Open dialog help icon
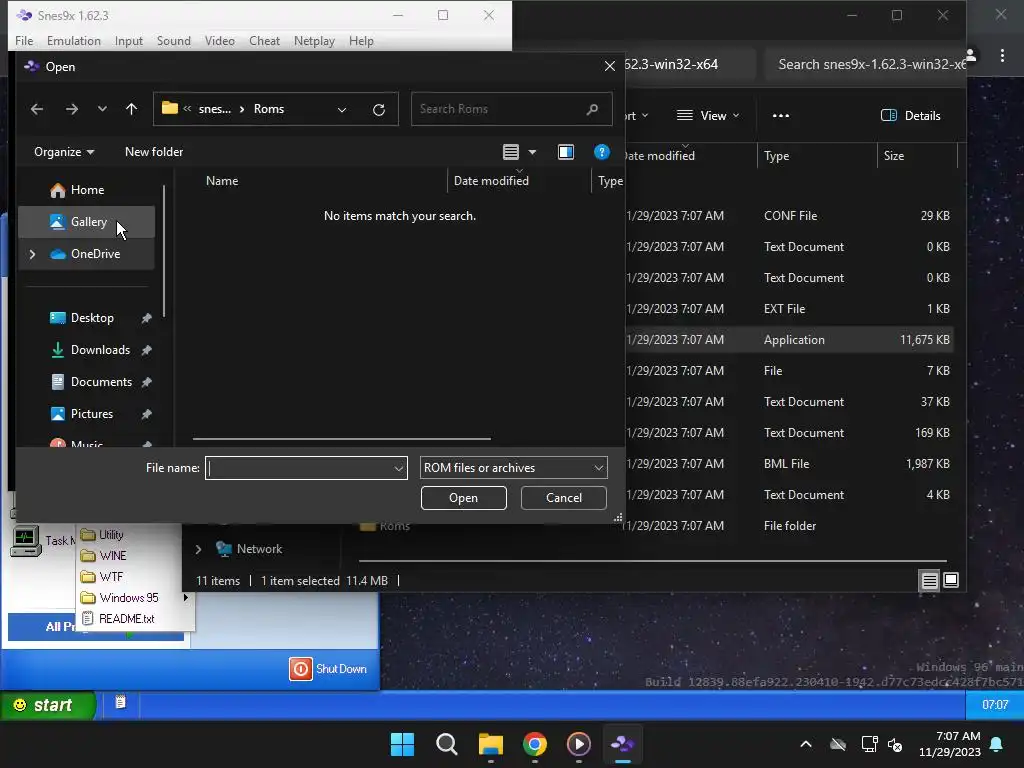This screenshot has height=768, width=1024. [x=601, y=152]
